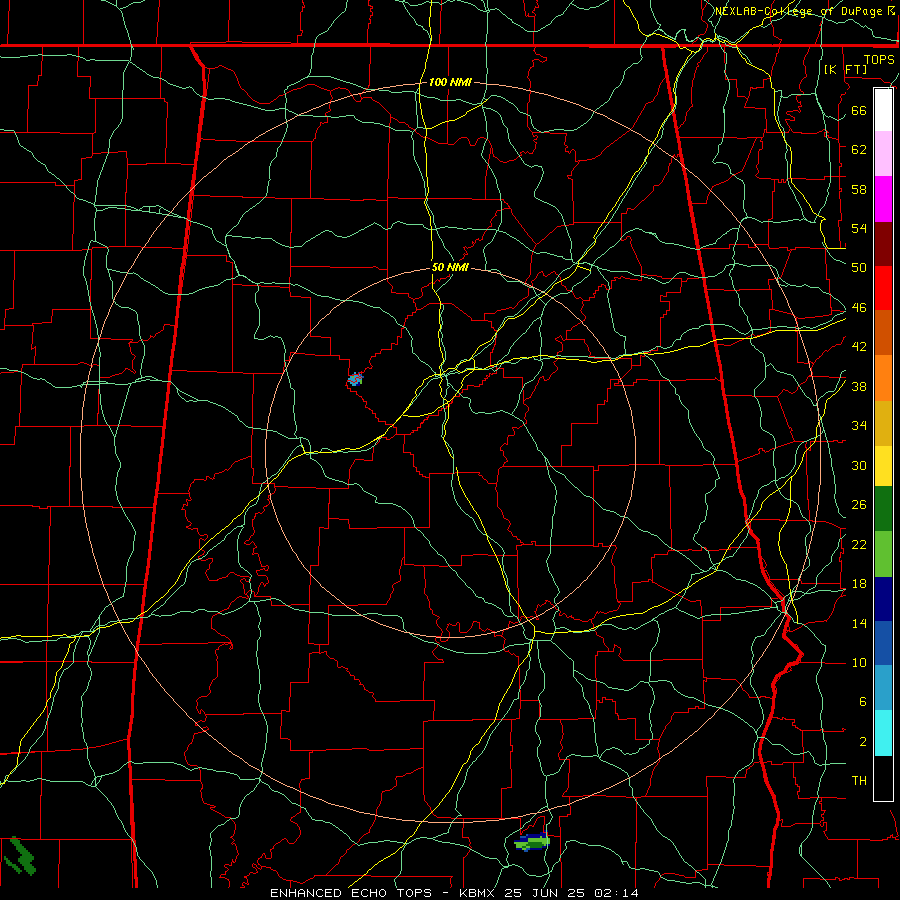This screenshot has width=900, height=900.
Task: Click the 'ENHANCED ECHO TOPS' caption text
Action: pos(351,893)
